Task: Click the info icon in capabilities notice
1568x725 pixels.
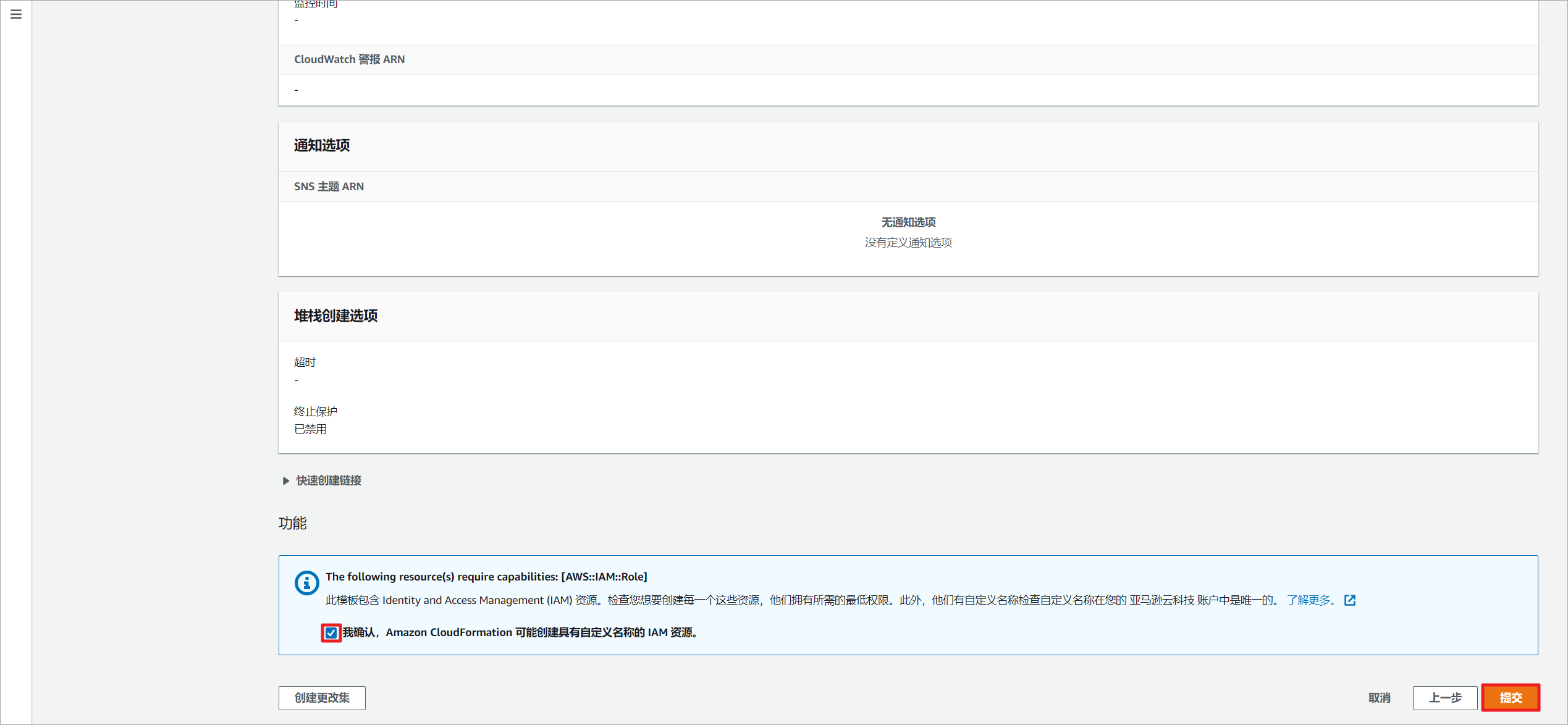Action: pos(306,582)
